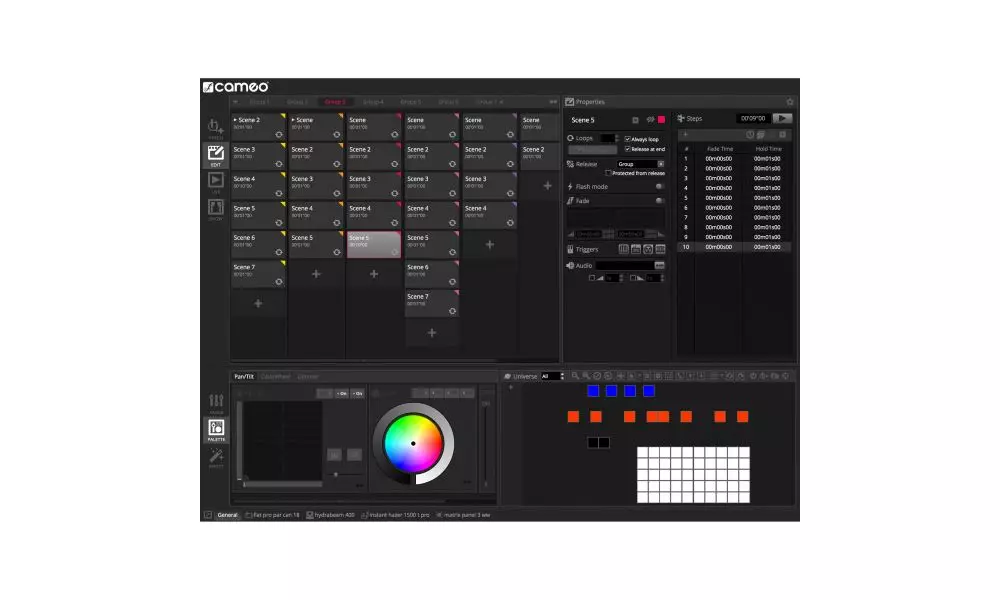Select the highlighted Scene 5 tile
The width and height of the screenshot is (1000, 600).
point(374,245)
